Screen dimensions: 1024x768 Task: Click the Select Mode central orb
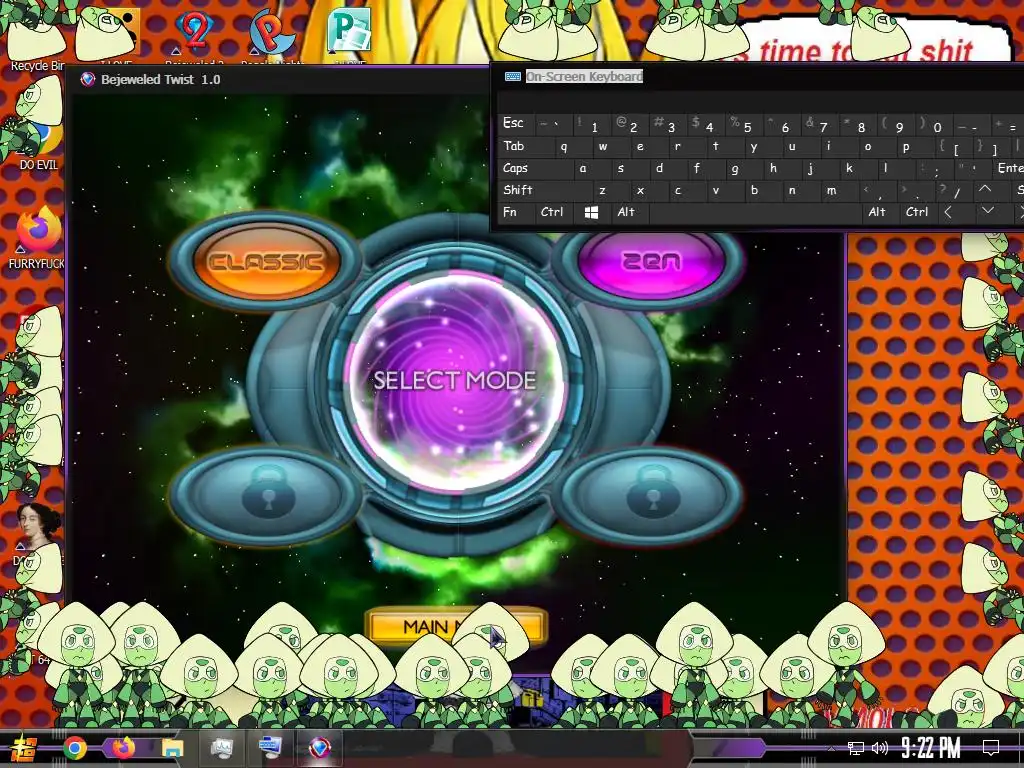(x=455, y=380)
